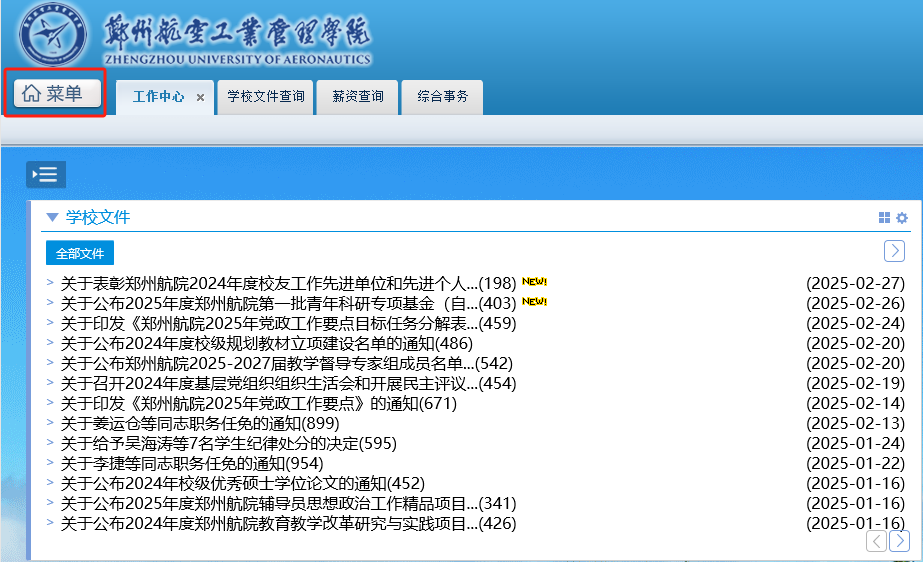
Task: Open notice 关于公布2025年度郑州航院辅导员思想政治工作精品项目
Action: click(288, 504)
